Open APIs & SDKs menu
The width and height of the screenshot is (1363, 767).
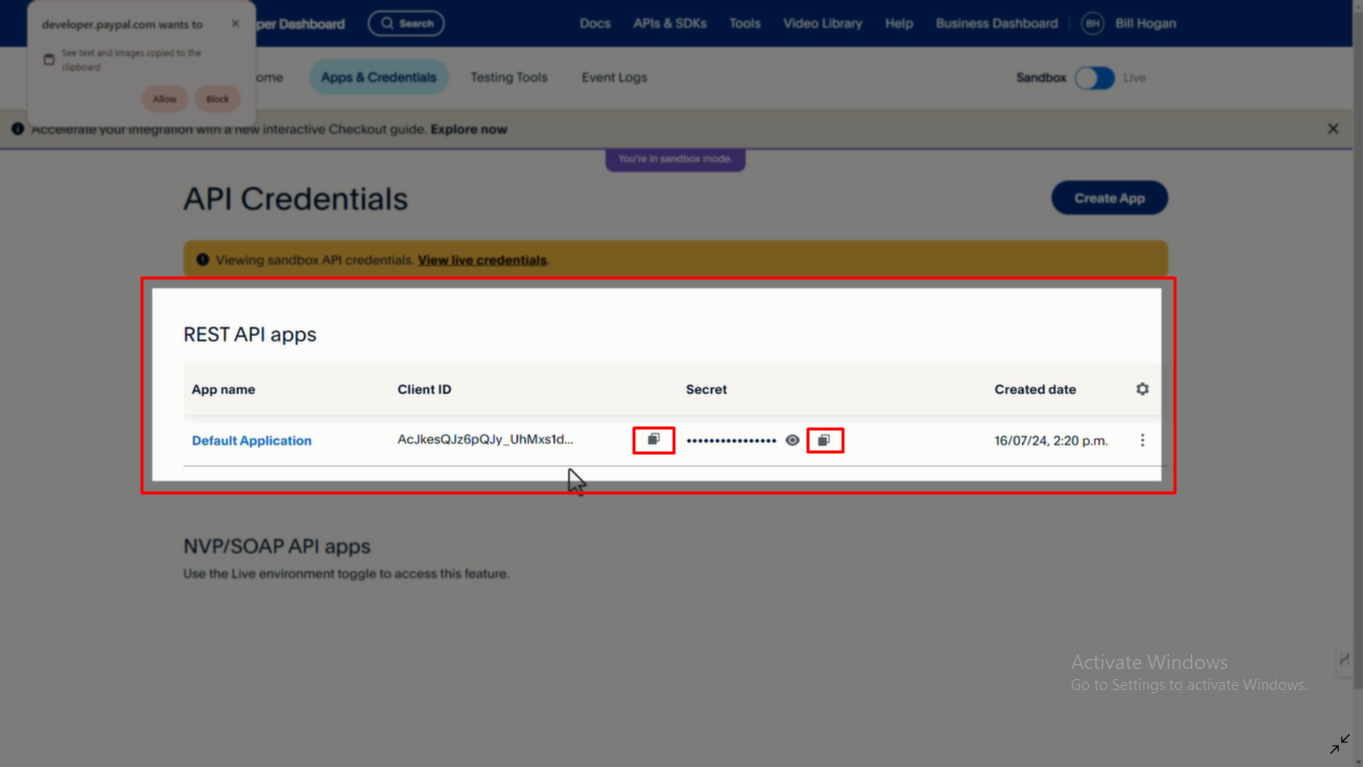click(x=670, y=23)
